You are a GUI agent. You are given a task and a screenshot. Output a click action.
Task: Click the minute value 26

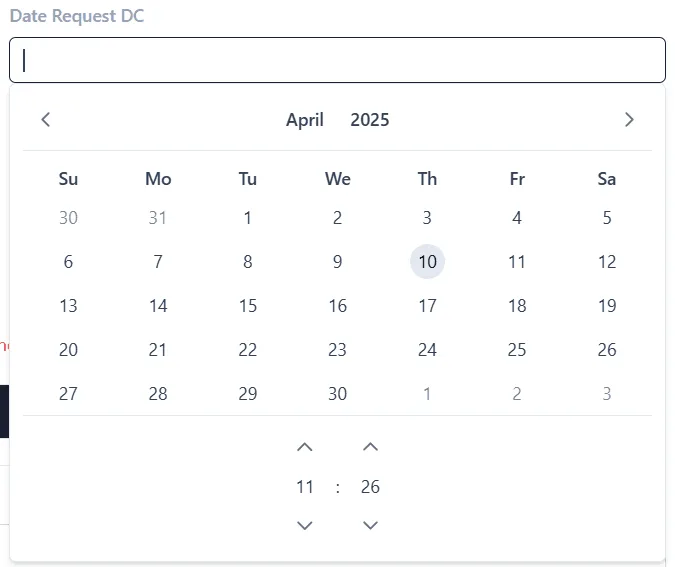point(370,487)
